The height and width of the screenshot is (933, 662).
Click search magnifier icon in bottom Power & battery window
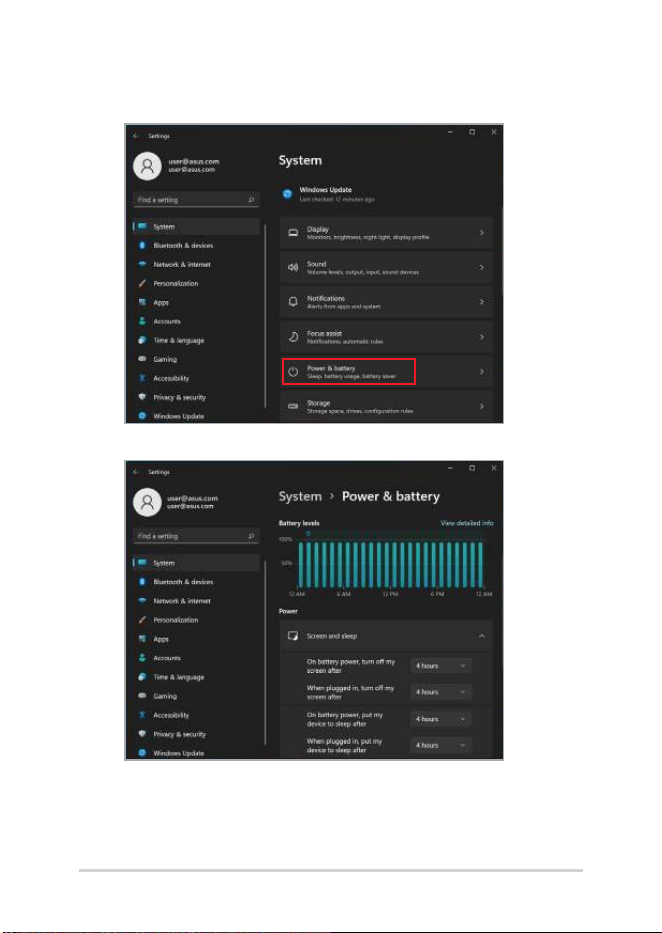click(252, 536)
